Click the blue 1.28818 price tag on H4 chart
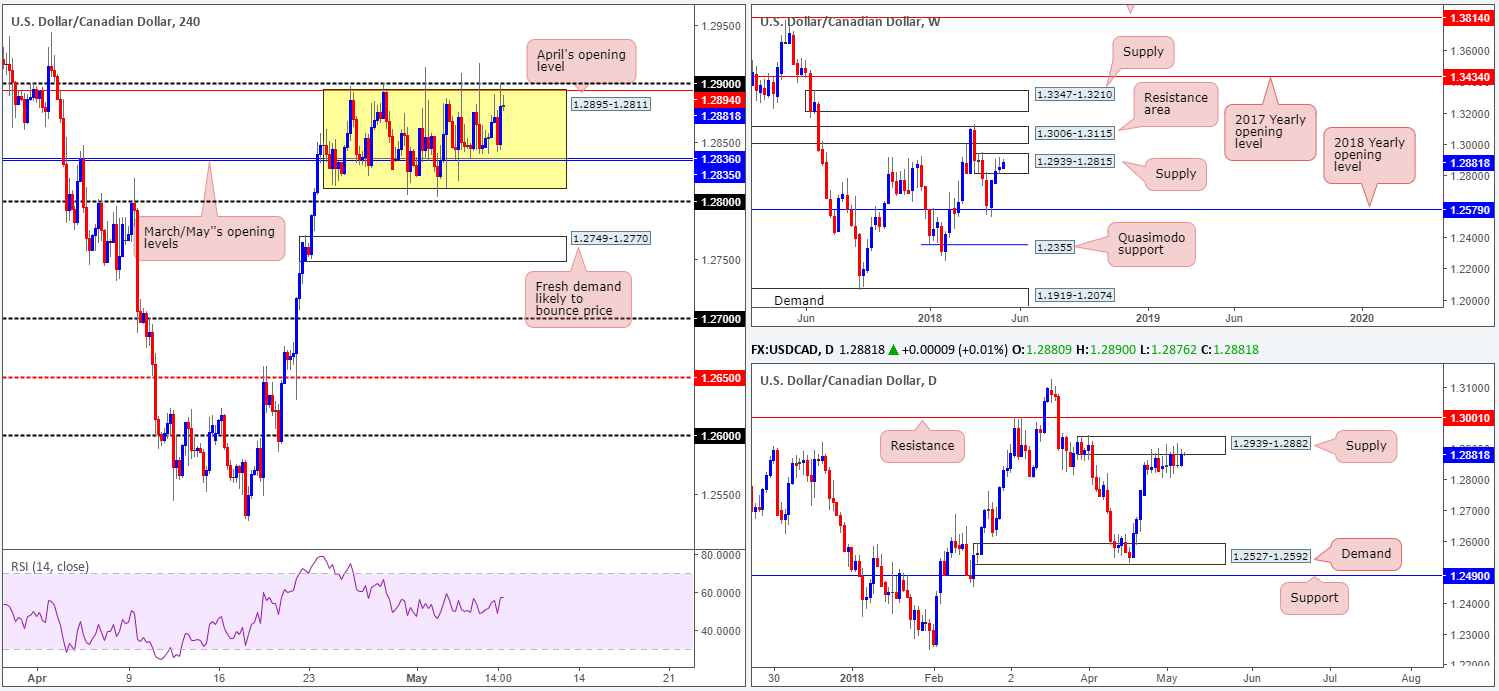This screenshot has width=1499, height=691. (x=719, y=116)
